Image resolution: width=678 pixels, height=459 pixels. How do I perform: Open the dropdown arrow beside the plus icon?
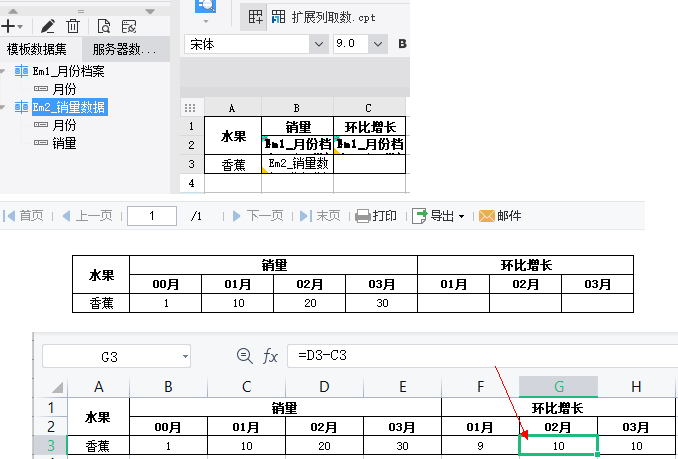click(20, 27)
